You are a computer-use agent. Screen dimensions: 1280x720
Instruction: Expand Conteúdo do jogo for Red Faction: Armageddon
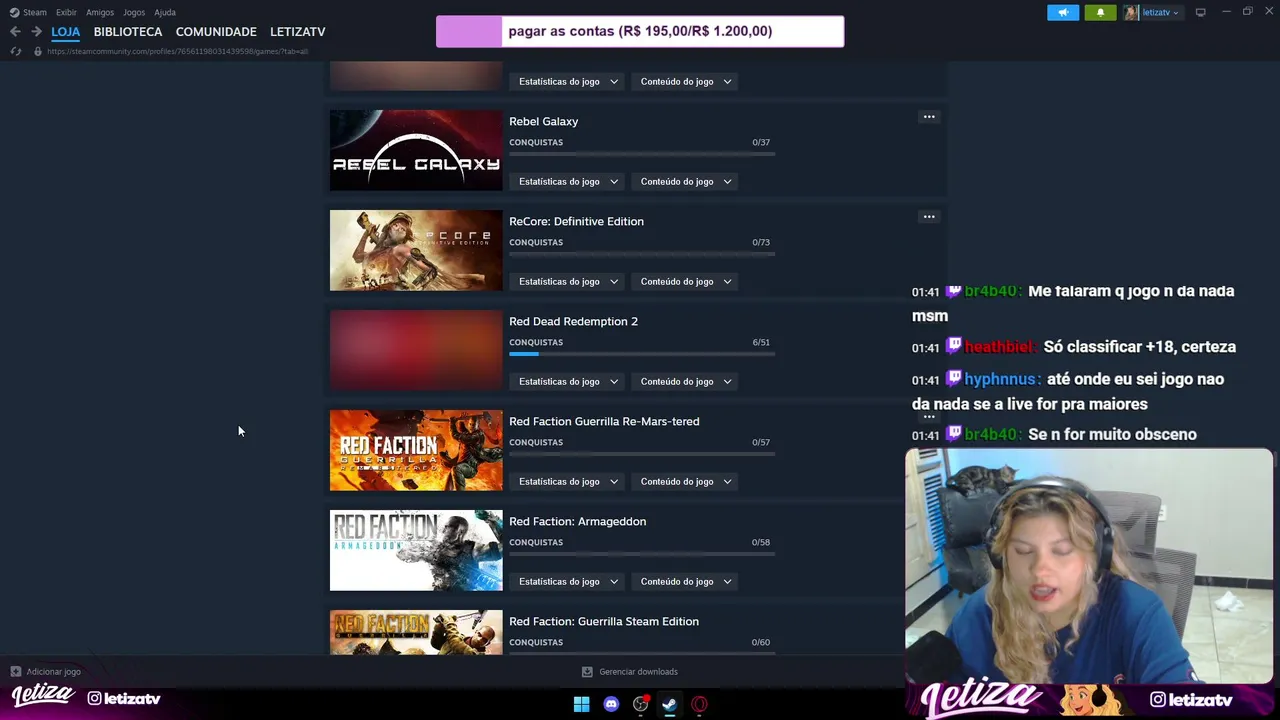(x=685, y=582)
